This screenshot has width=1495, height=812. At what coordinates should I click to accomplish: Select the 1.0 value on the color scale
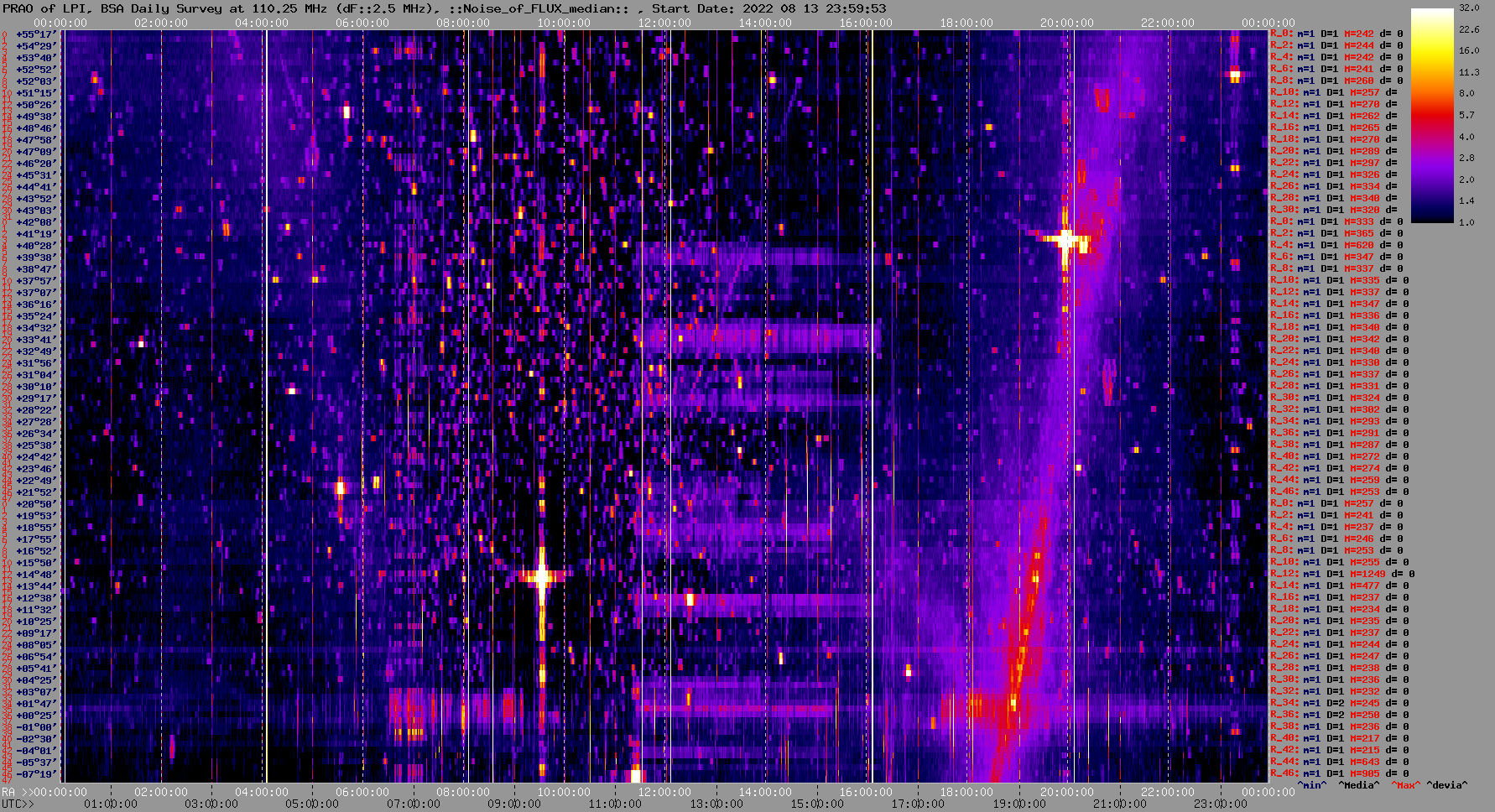pyautogui.click(x=1466, y=222)
